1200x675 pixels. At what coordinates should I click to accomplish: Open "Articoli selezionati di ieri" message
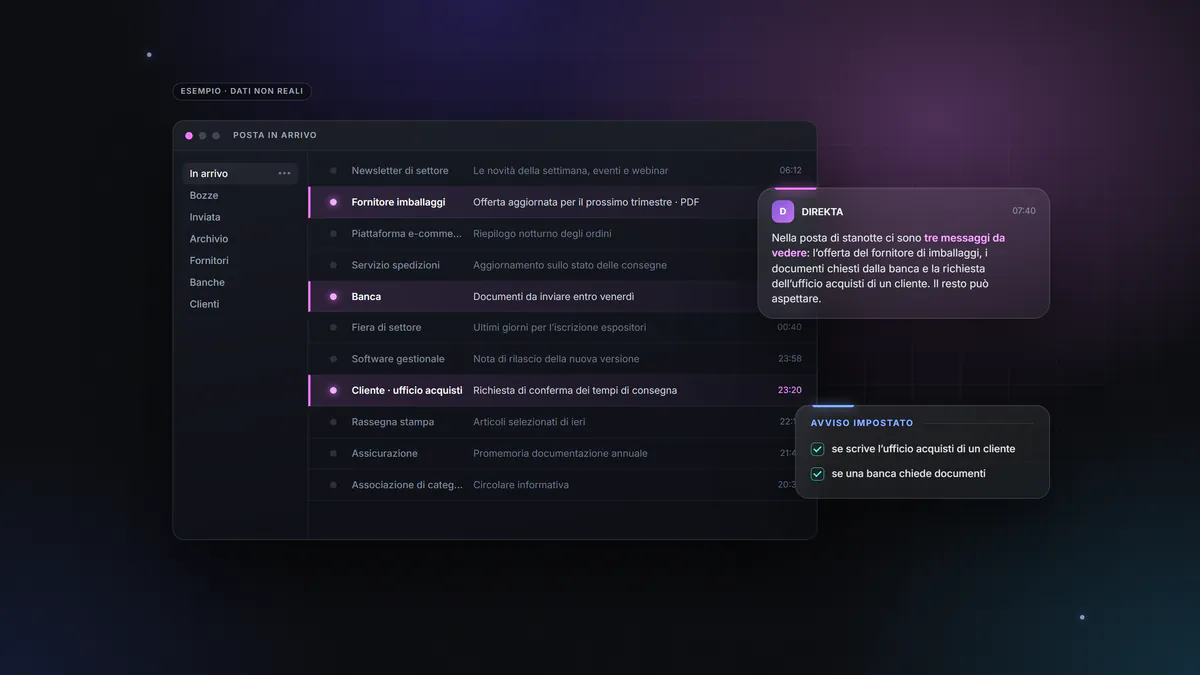562,422
